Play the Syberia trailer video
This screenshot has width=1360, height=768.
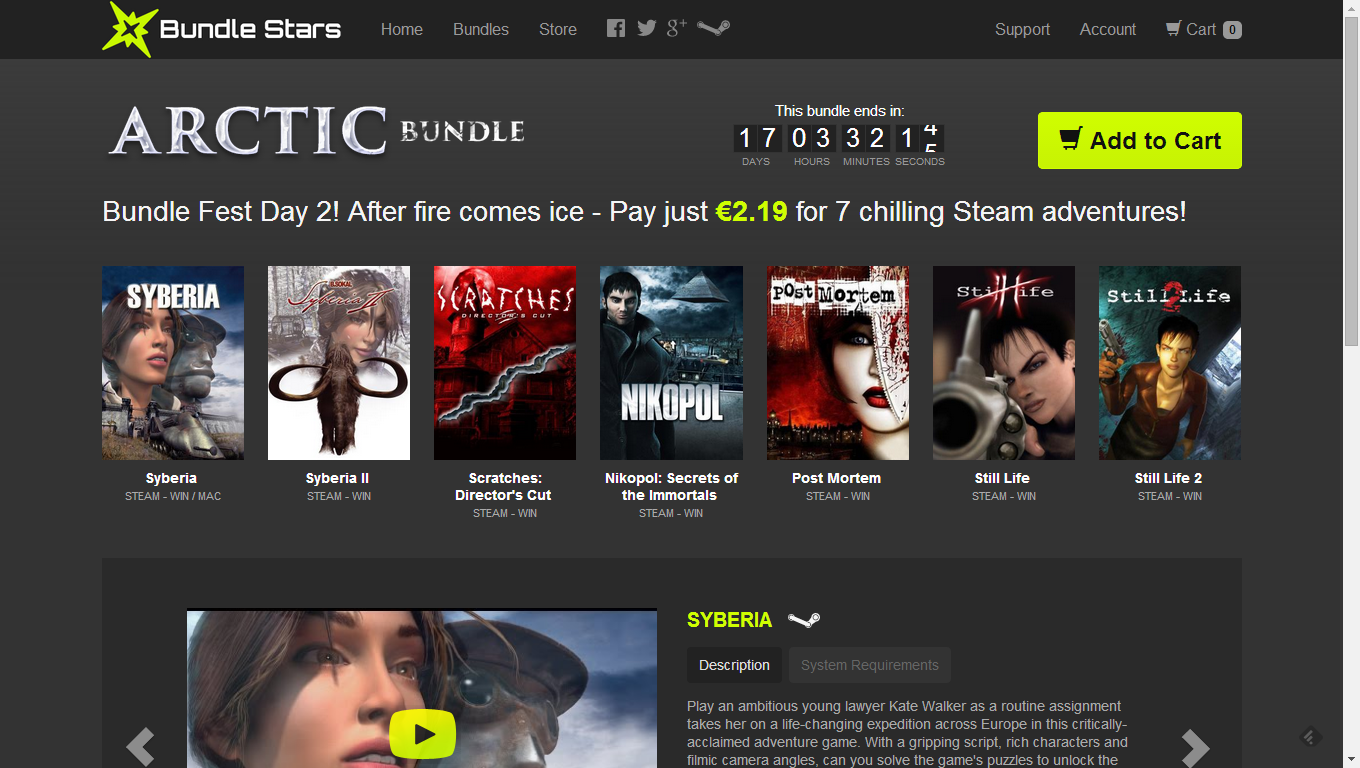tap(423, 733)
